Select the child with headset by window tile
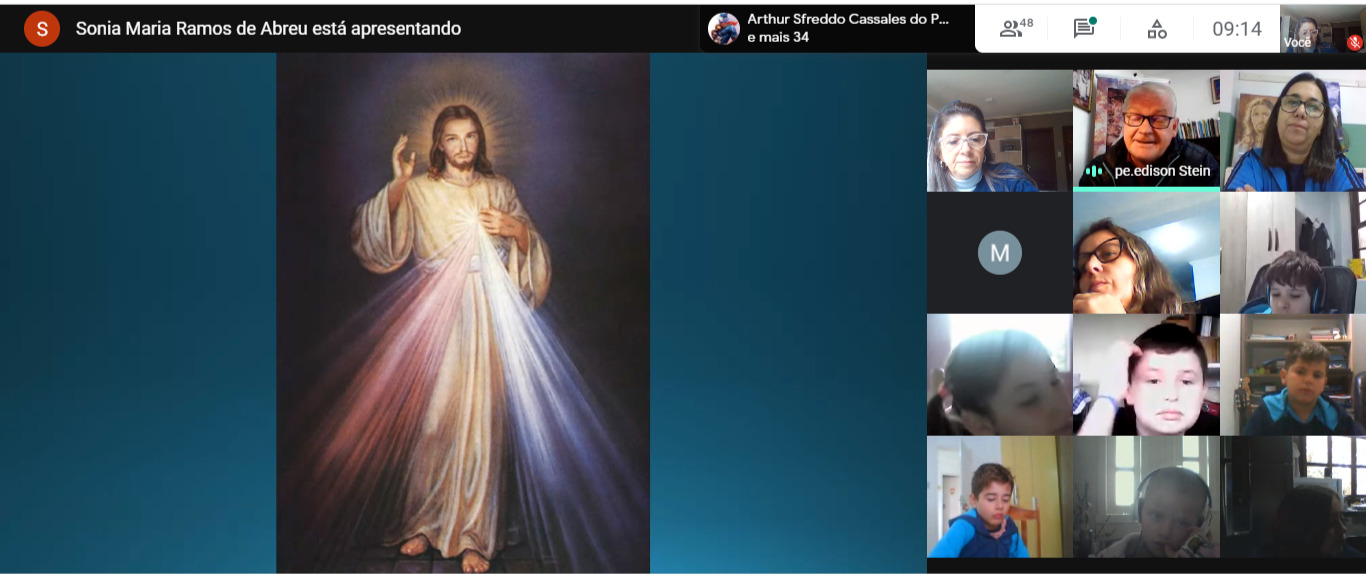 pos(1146,497)
